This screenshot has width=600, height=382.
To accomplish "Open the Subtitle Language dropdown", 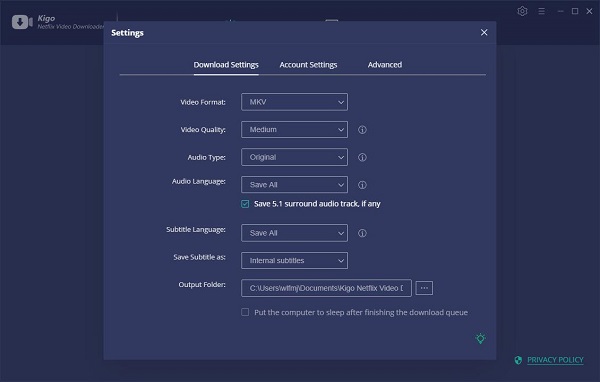I will pos(294,233).
